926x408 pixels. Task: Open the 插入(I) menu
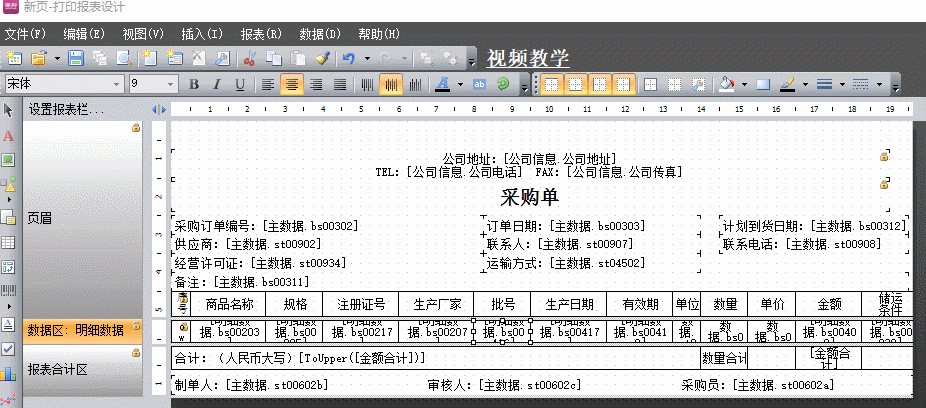point(202,34)
